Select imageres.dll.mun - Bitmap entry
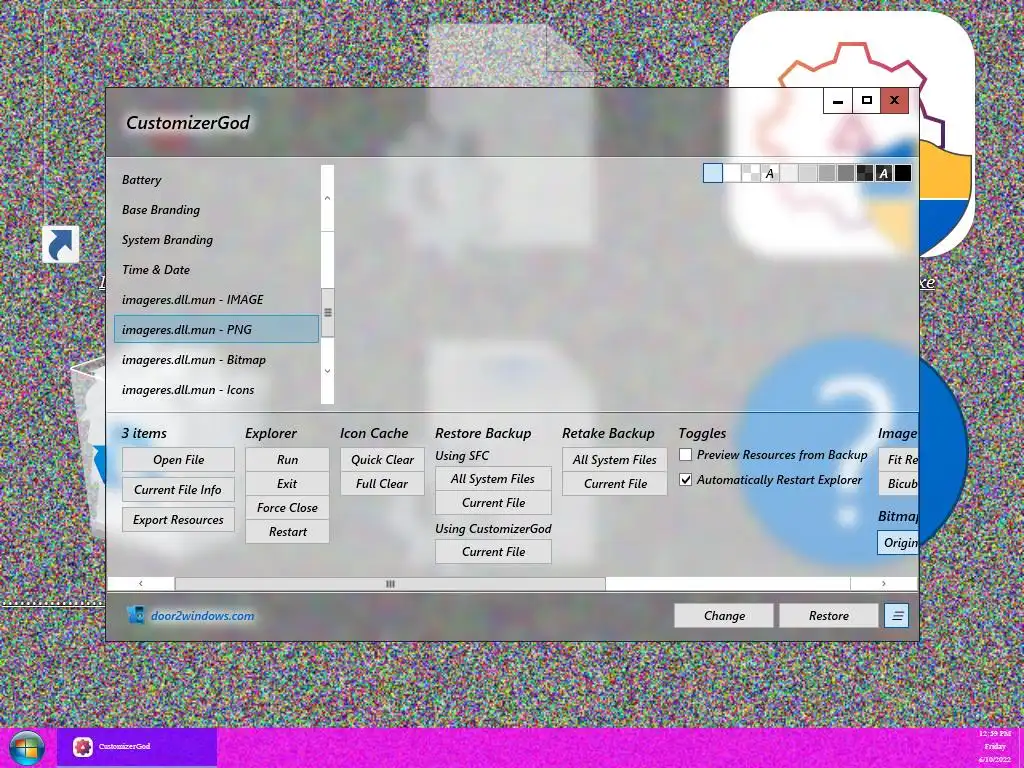1024x768 pixels. pyautogui.click(x=216, y=360)
